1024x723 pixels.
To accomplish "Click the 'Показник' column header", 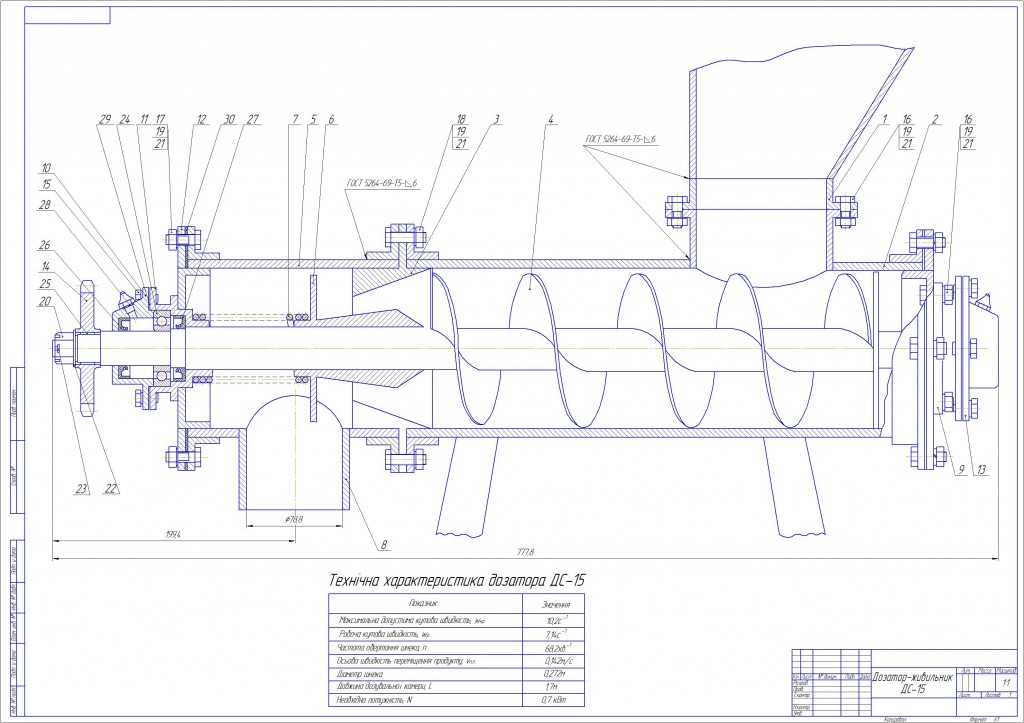I will pyautogui.click(x=423, y=603).
